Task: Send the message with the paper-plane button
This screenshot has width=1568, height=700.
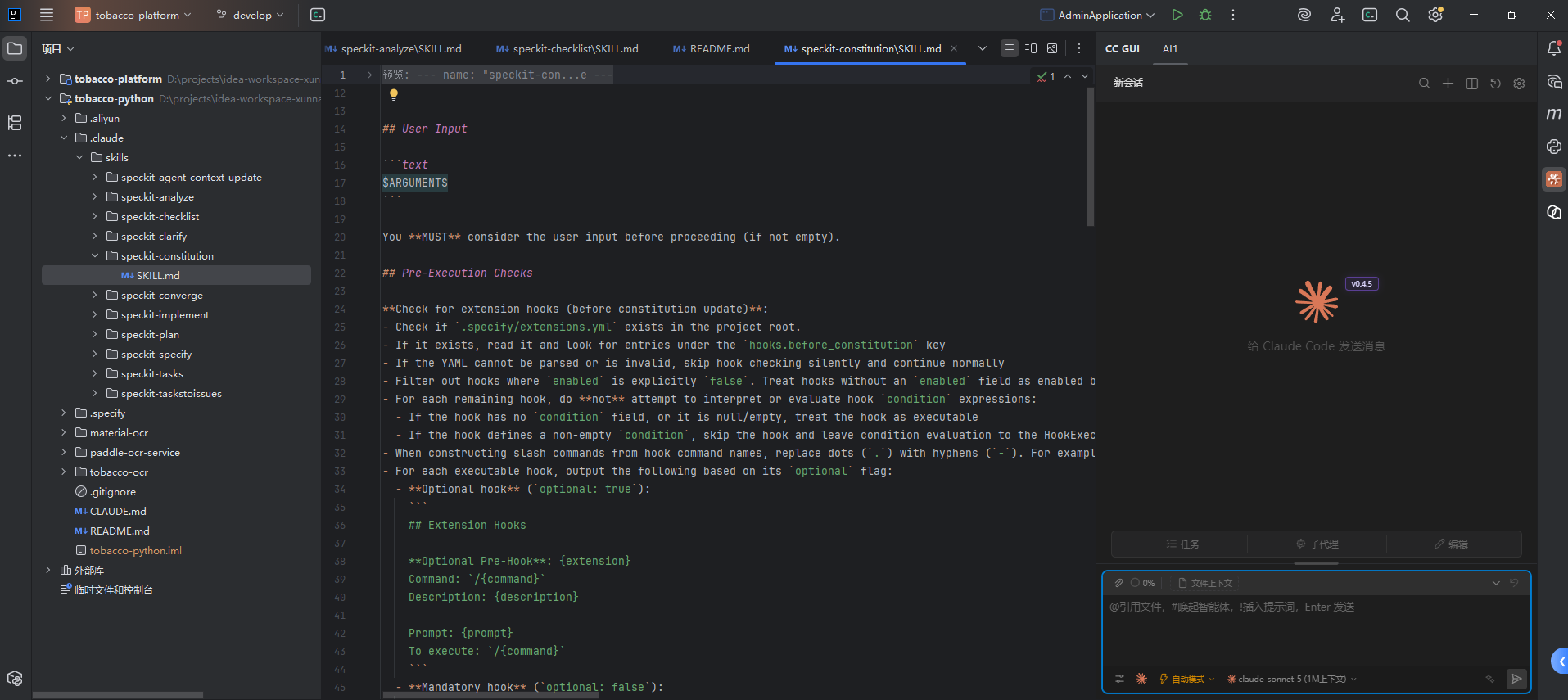Action: pyautogui.click(x=1516, y=679)
